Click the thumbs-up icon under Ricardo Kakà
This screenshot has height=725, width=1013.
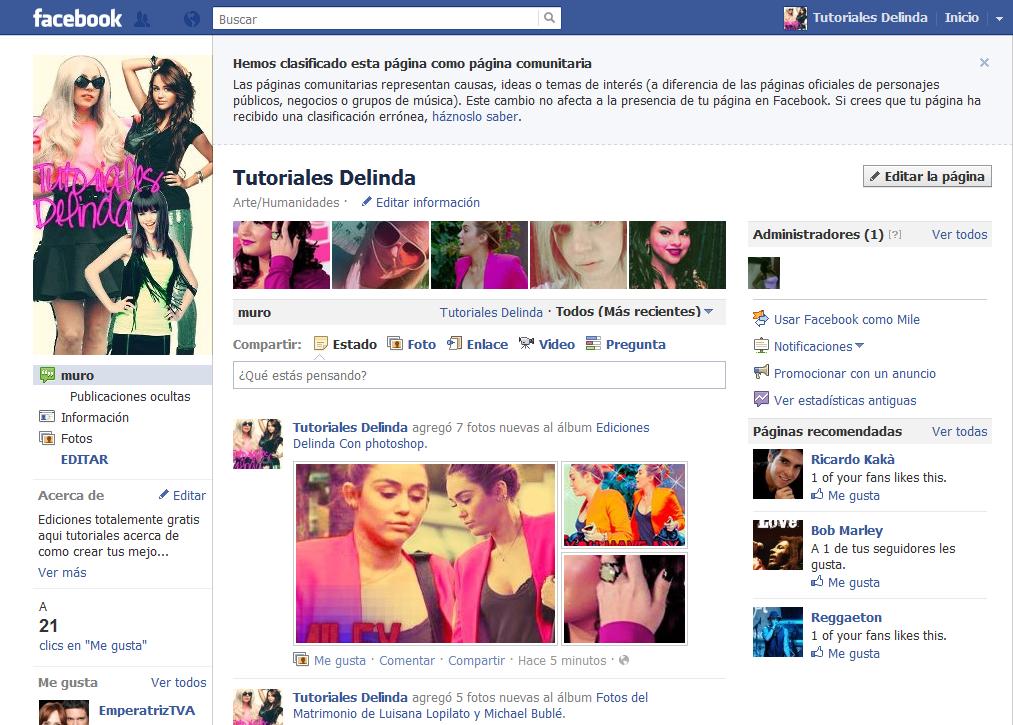pos(817,495)
